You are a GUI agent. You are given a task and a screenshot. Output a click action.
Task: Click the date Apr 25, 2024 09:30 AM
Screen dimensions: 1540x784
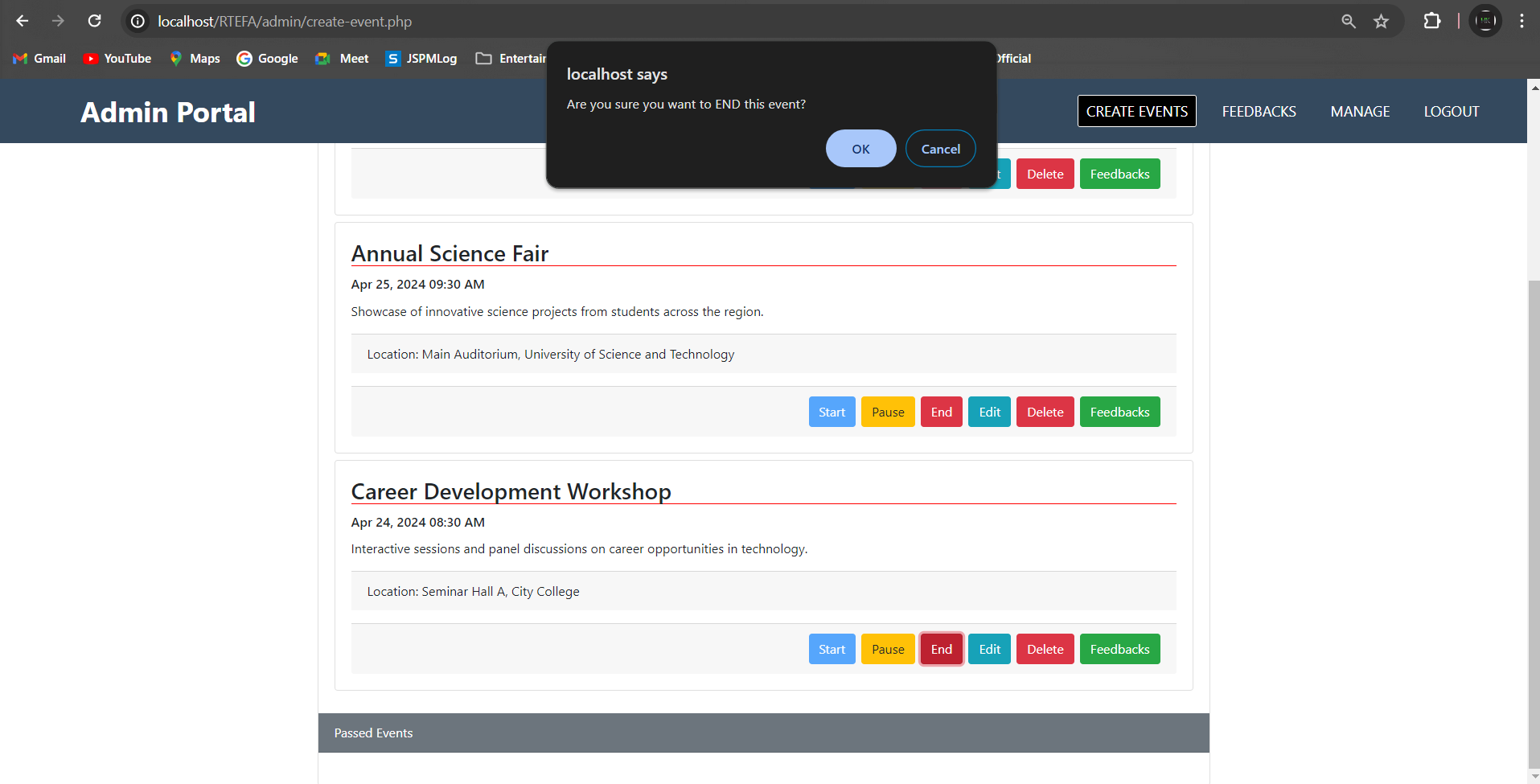tap(417, 284)
